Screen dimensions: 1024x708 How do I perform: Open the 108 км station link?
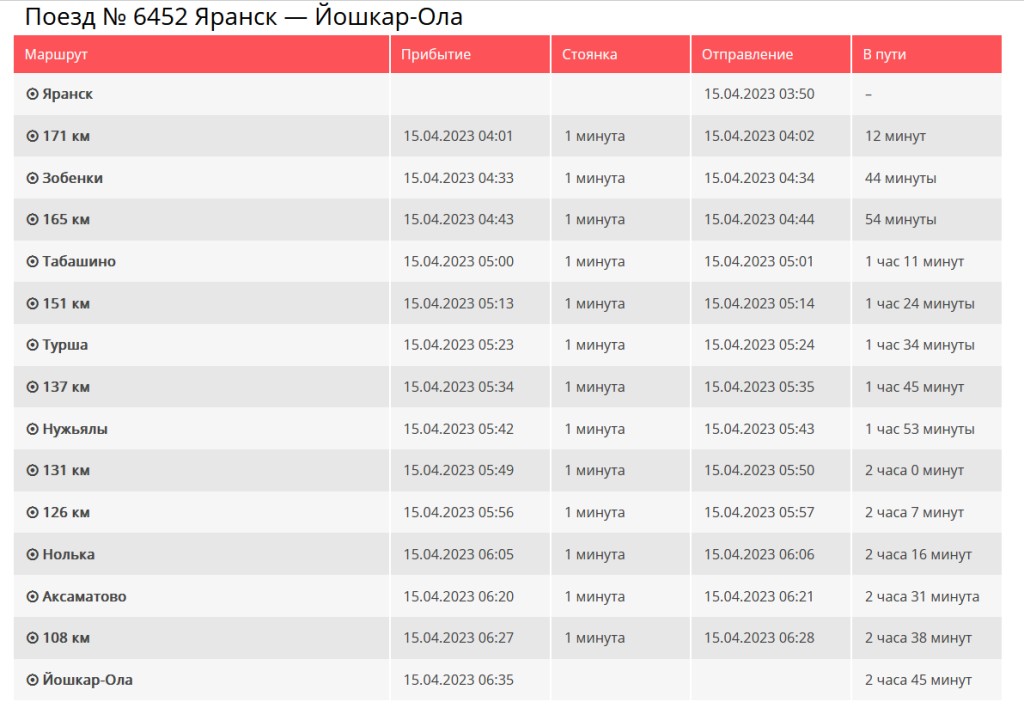[x=66, y=638]
